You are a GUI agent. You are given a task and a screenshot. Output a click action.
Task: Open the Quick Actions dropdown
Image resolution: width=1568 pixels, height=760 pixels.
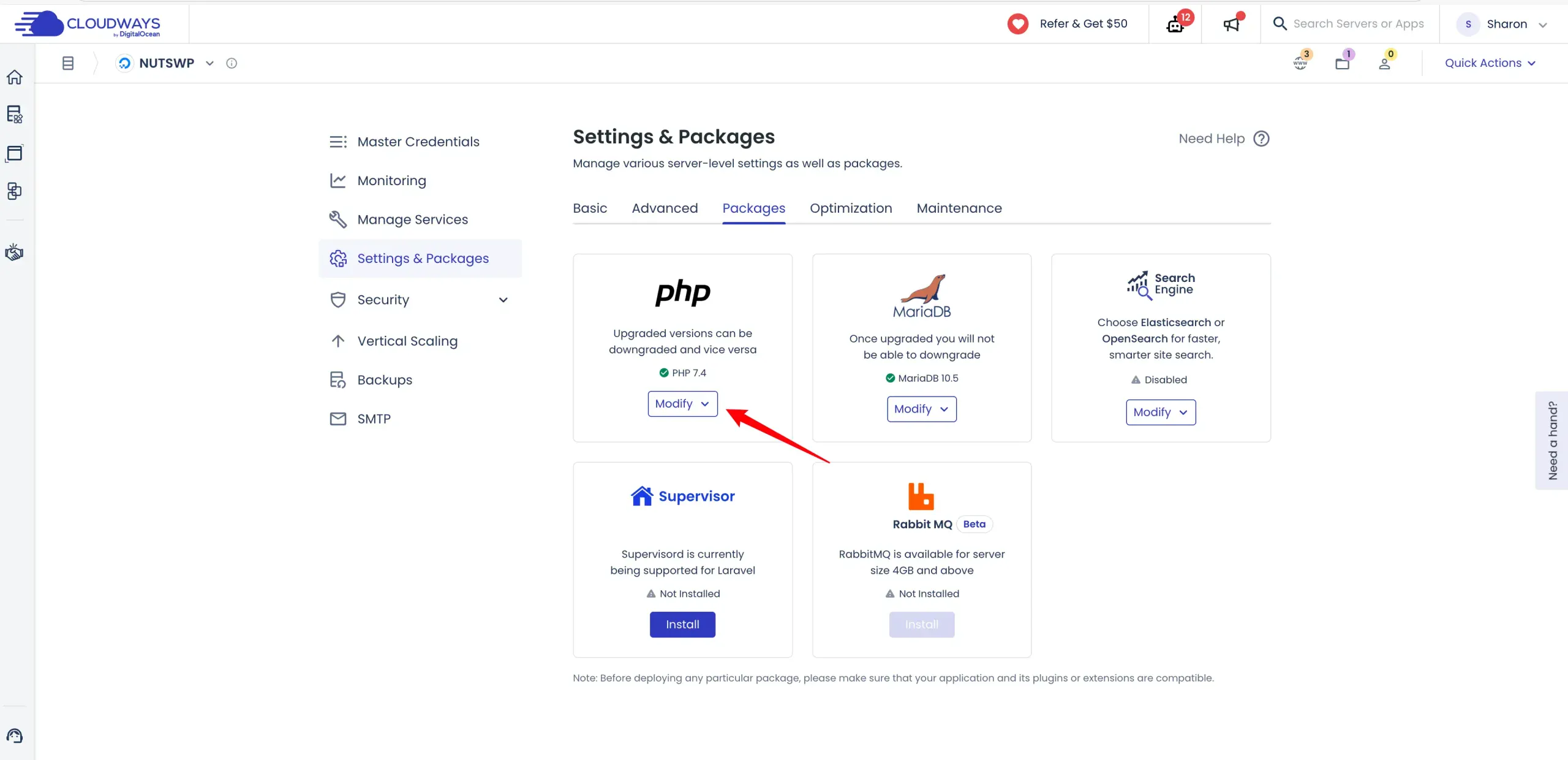(1490, 63)
